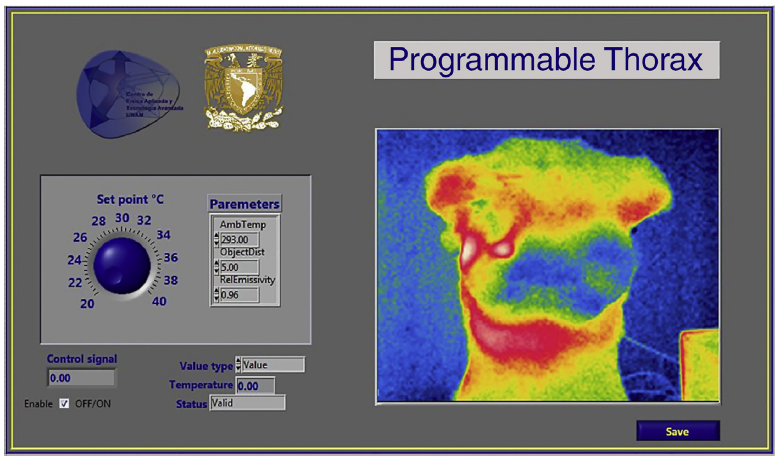Click the Temperature readout field
This screenshot has width=781, height=458.
pyautogui.click(x=255, y=385)
